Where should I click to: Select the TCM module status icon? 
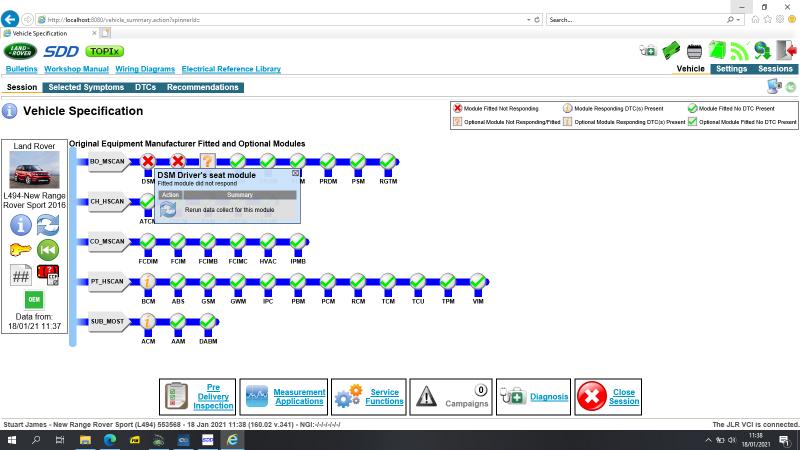(388, 282)
